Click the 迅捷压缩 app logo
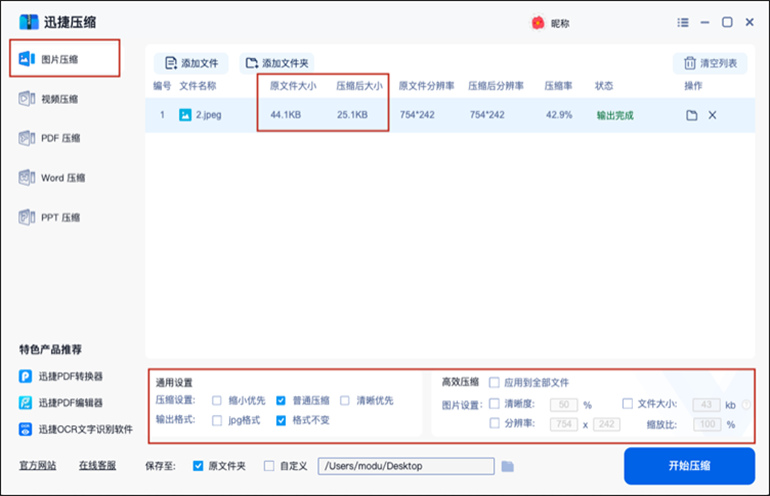 point(29,22)
